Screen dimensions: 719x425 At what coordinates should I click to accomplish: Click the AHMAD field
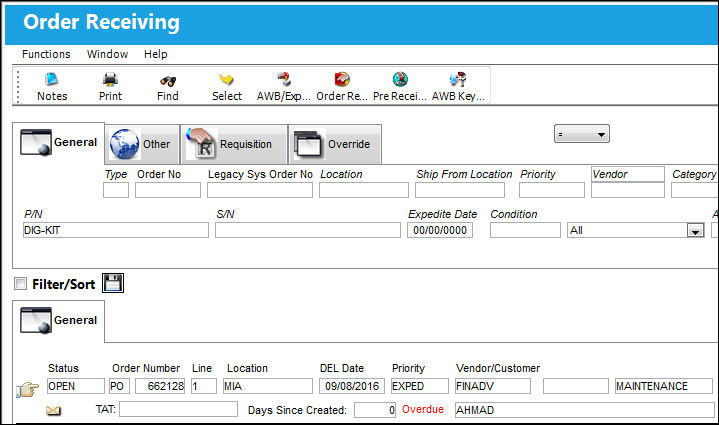(585, 410)
